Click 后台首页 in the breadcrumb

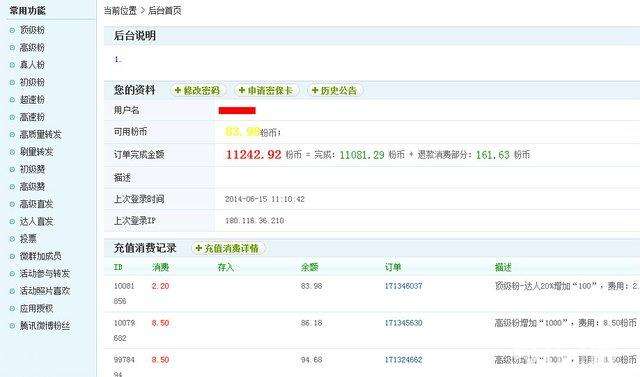[x=164, y=11]
